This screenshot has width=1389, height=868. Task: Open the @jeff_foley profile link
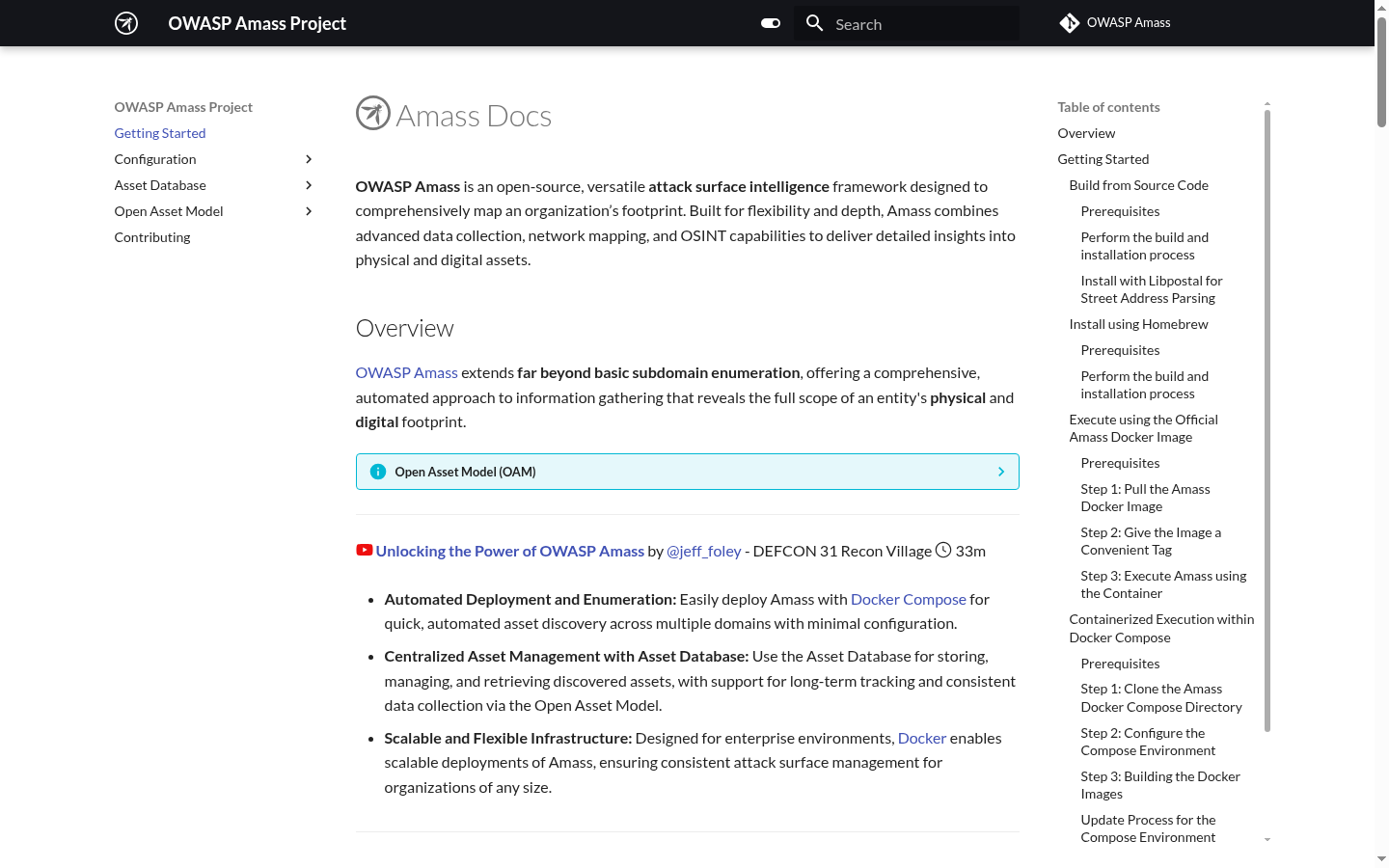(704, 551)
